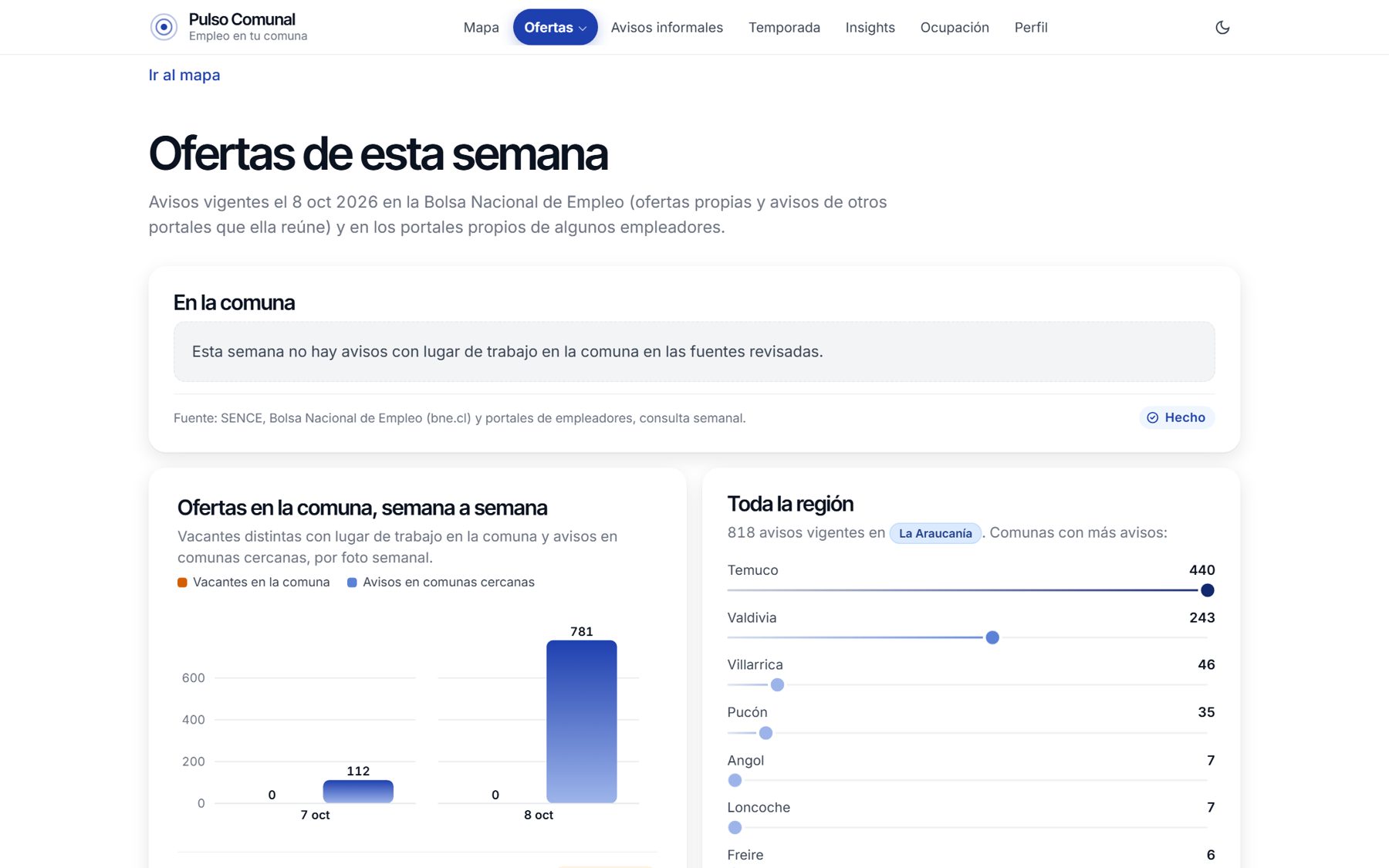This screenshot has height=868, width=1389.
Task: Click the "Pulso Comunal" brand title
Action: [242, 19]
